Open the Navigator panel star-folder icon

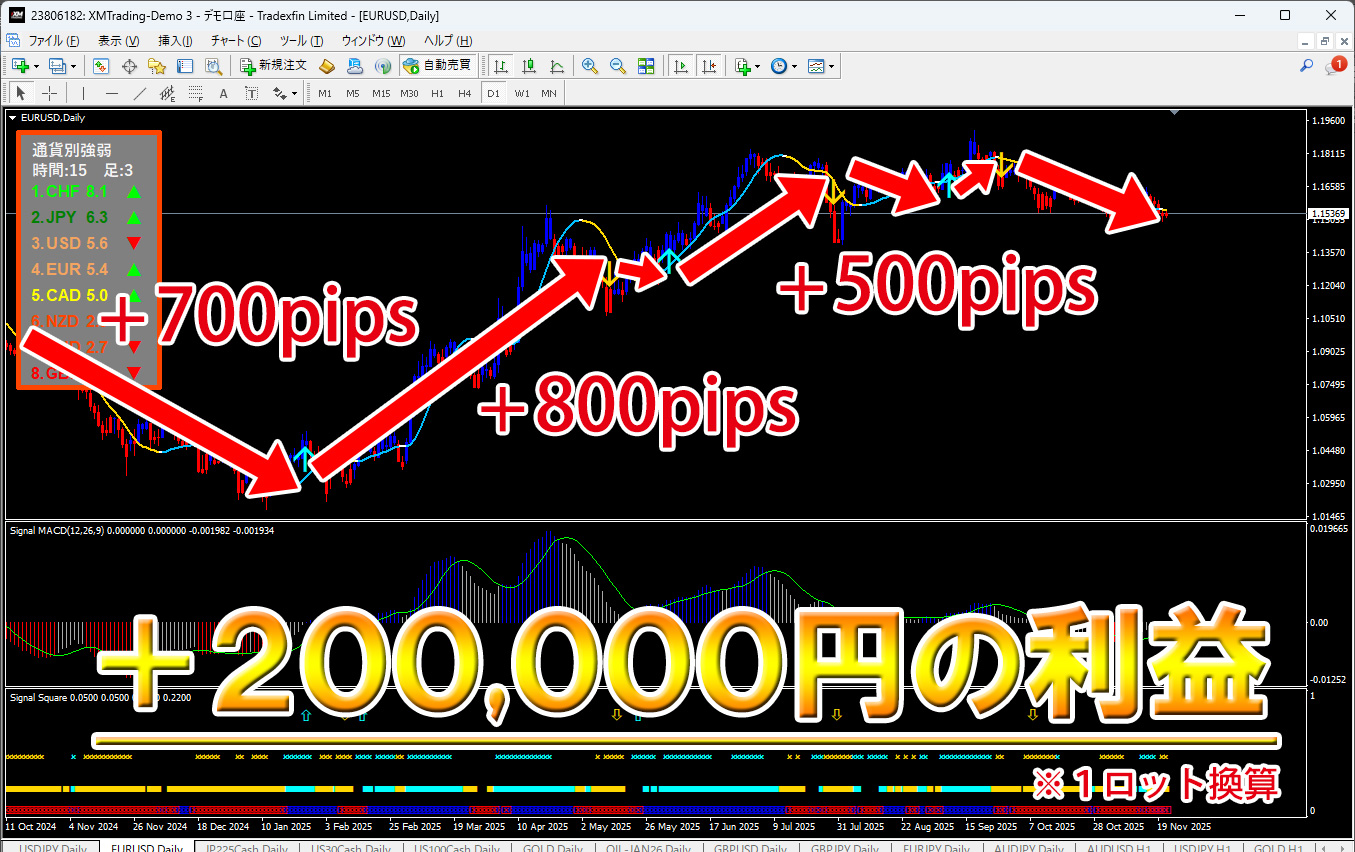[x=157, y=66]
